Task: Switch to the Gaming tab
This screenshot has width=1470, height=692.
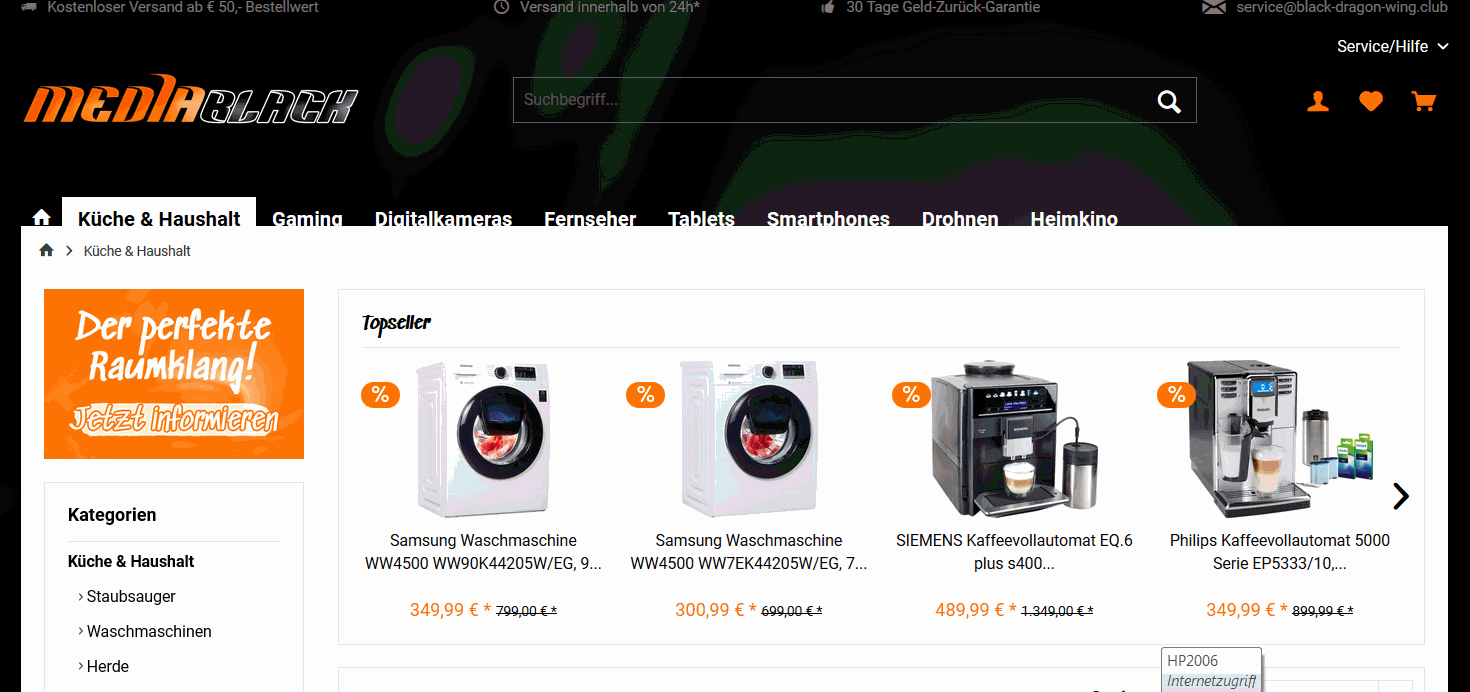Action: pyautogui.click(x=307, y=217)
